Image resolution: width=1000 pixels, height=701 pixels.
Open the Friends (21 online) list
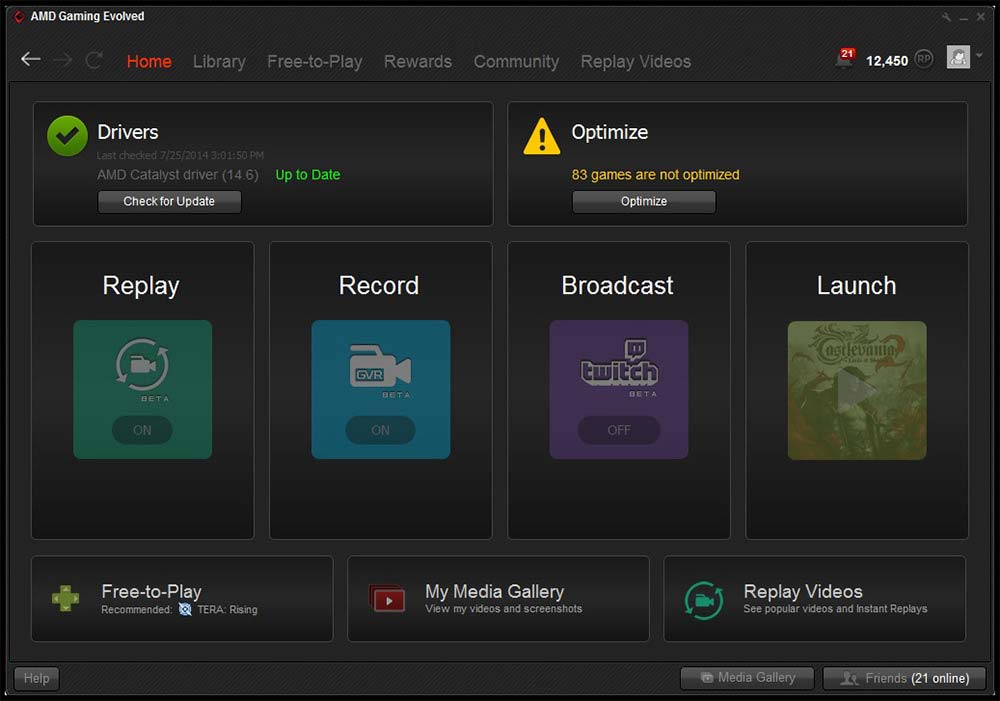click(904, 678)
